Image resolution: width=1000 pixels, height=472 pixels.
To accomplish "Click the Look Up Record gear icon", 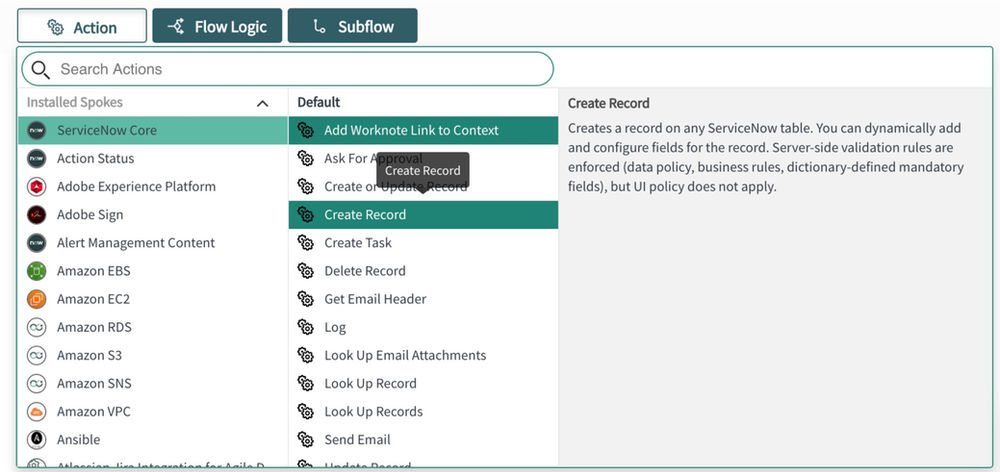I will 305,383.
